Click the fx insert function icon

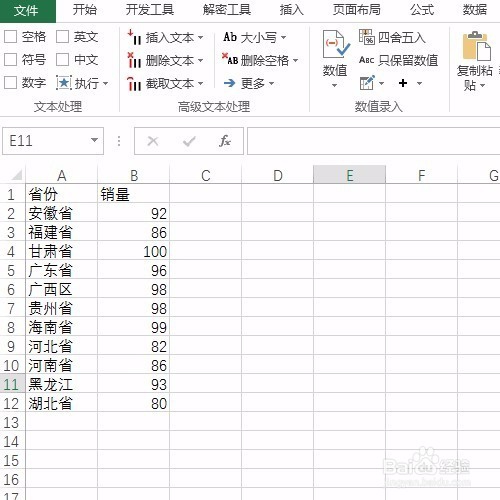(x=225, y=141)
